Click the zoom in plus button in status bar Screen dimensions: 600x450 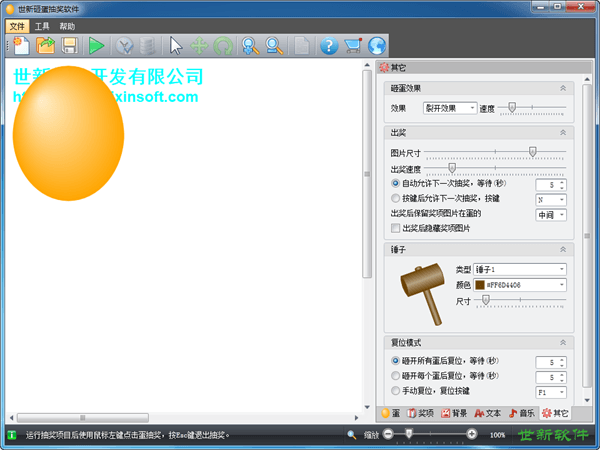click(472, 435)
